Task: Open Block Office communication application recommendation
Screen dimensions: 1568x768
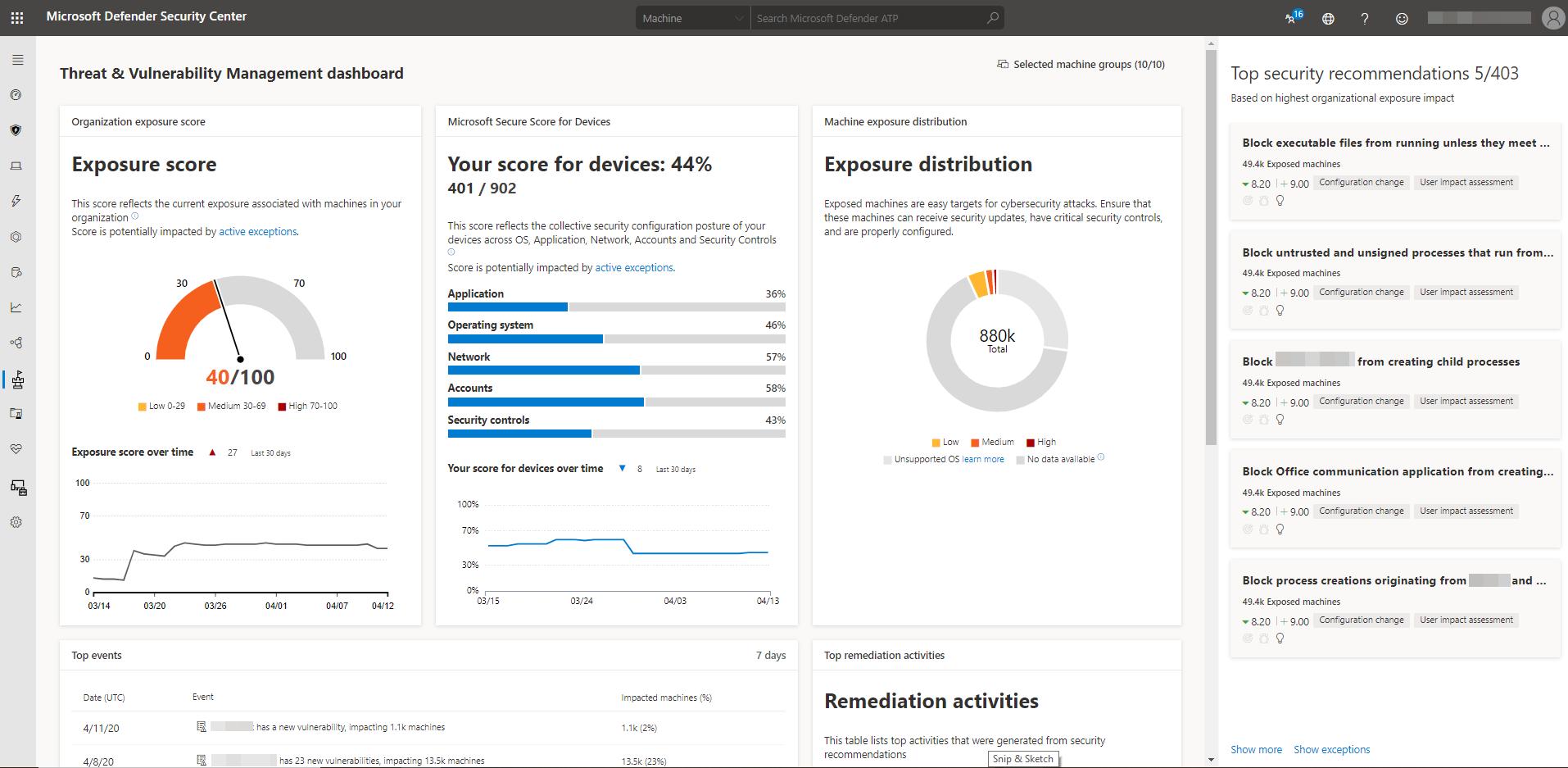Action: pyautogui.click(x=1395, y=501)
